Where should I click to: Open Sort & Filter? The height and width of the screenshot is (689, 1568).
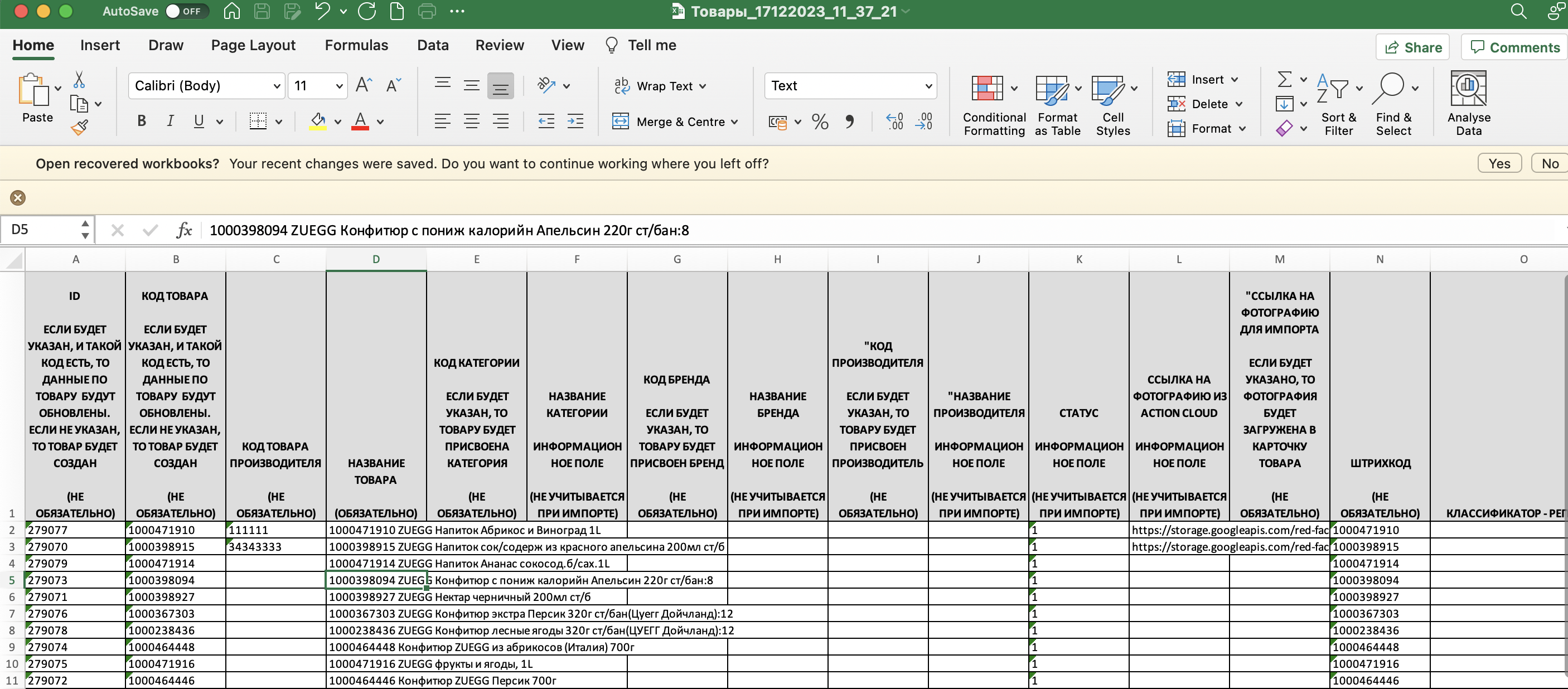[x=1338, y=104]
